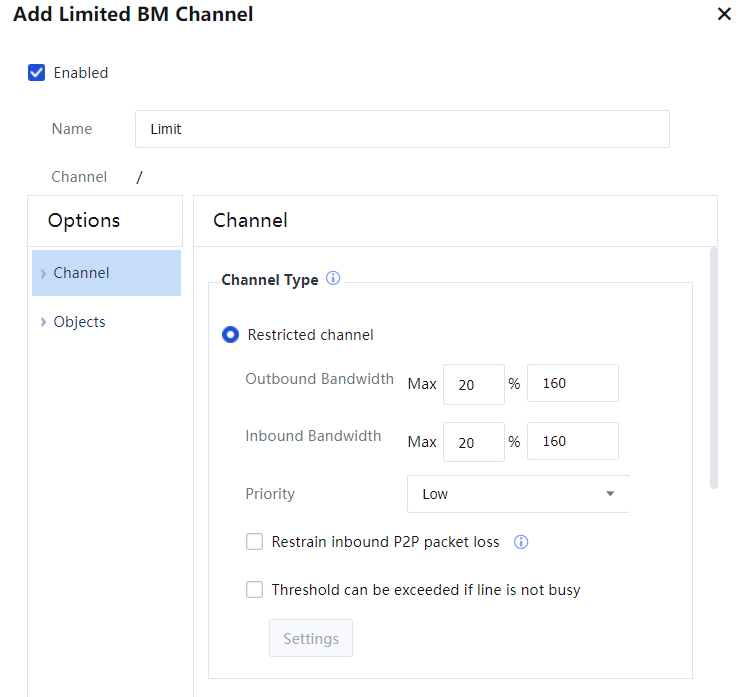This screenshot has width=741, height=697.
Task: Select the Restricted channel radio button
Action: click(x=230, y=335)
